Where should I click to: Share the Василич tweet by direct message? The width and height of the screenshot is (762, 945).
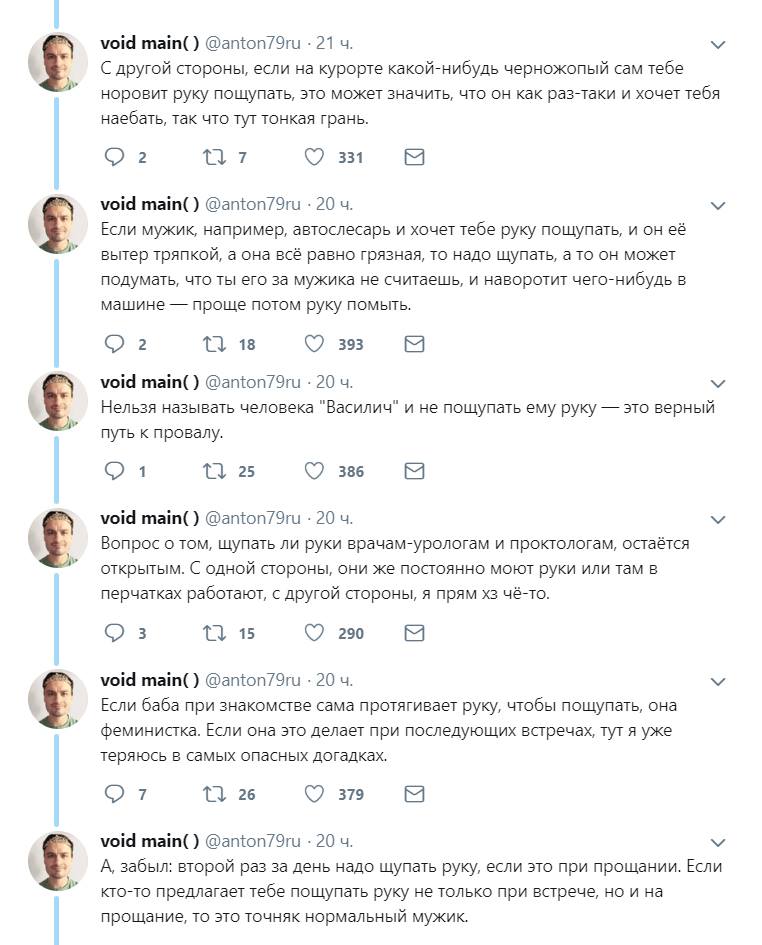[414, 471]
